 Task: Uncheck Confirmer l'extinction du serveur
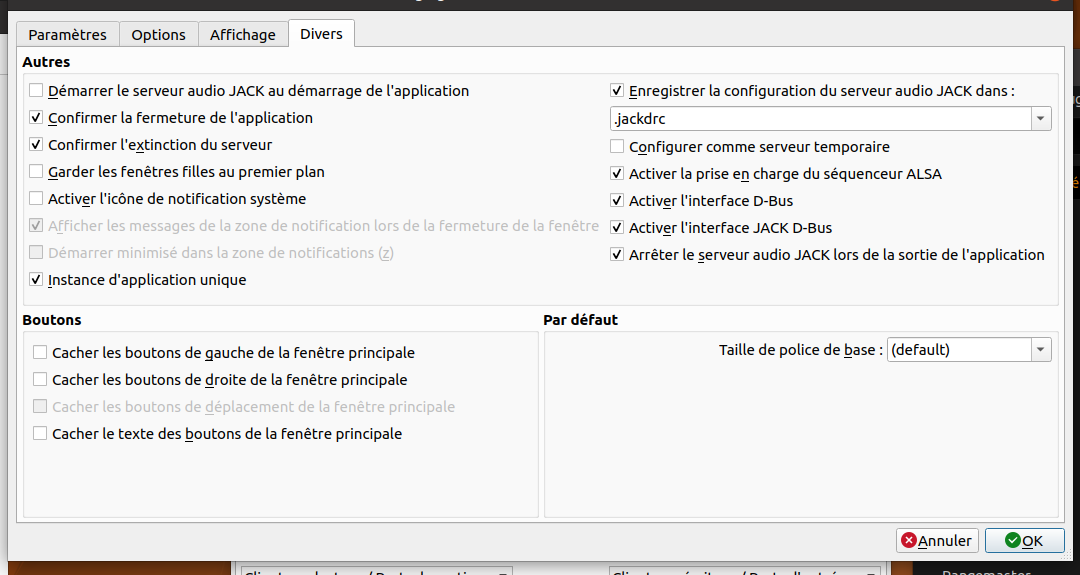click(x=37, y=145)
